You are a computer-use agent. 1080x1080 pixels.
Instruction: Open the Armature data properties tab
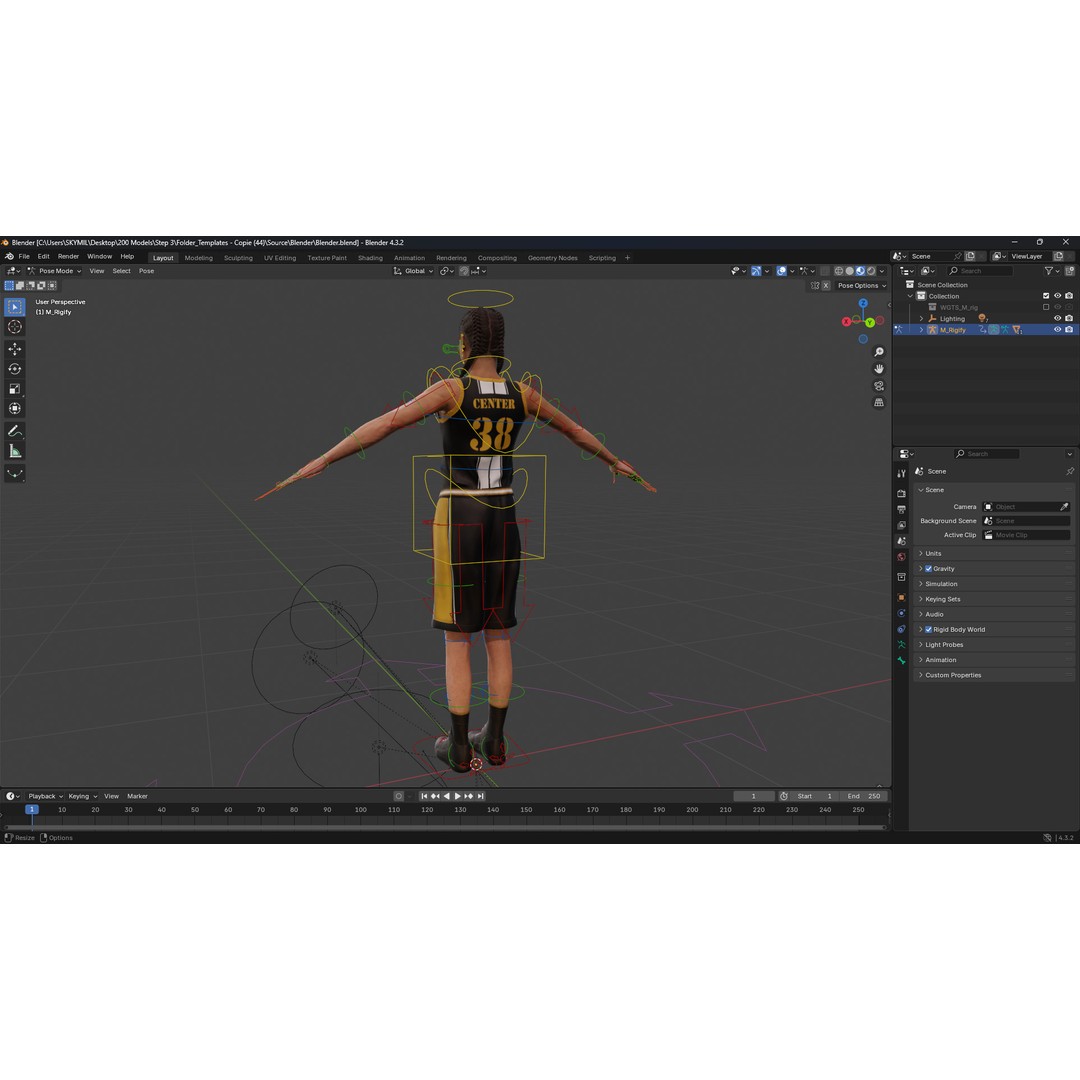901,645
